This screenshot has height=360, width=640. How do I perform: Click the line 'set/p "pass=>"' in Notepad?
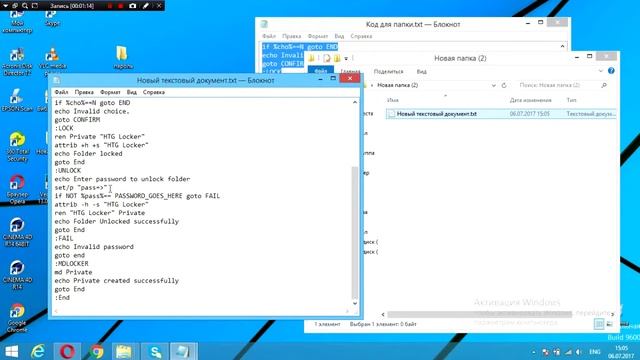point(81,187)
